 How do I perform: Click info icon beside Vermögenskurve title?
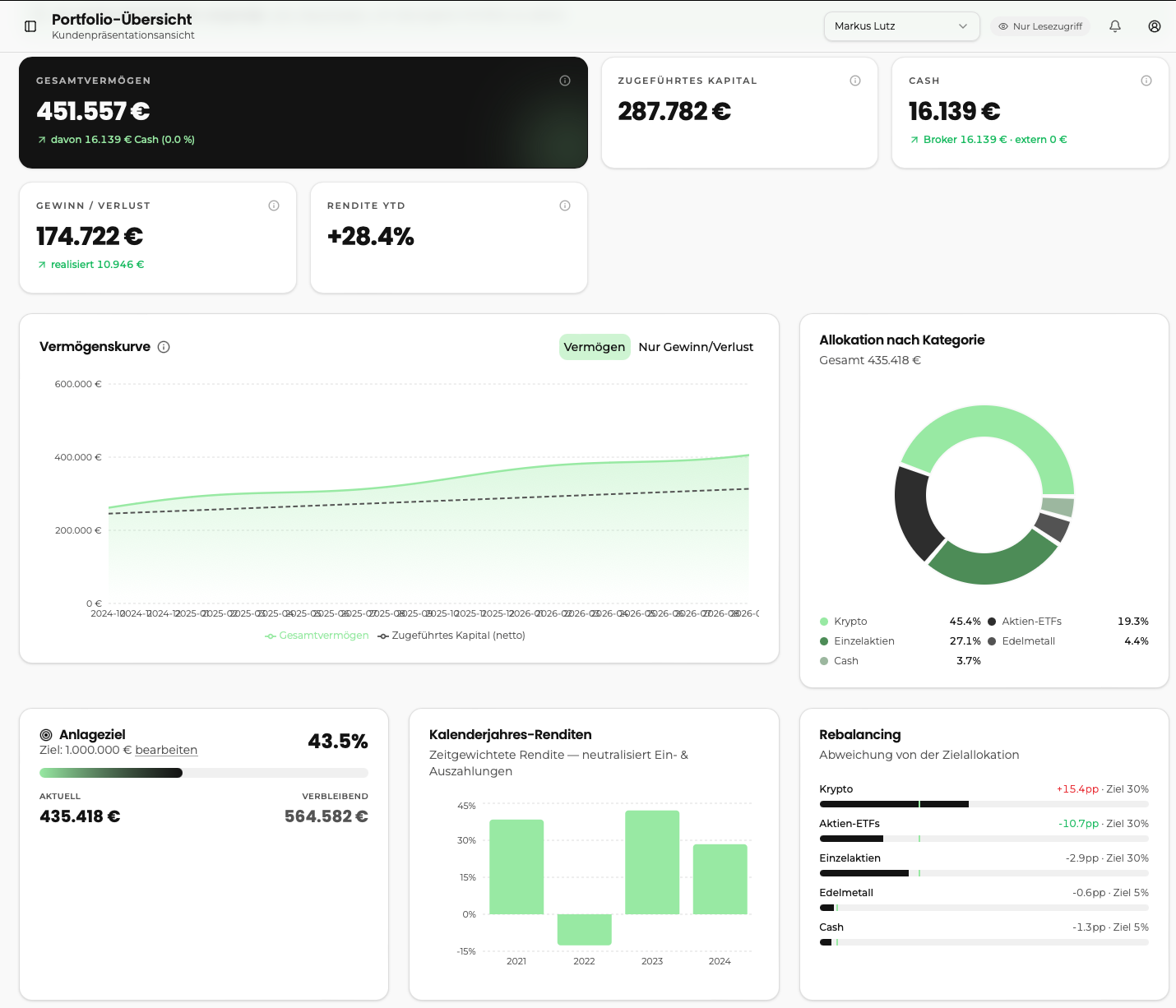(164, 347)
